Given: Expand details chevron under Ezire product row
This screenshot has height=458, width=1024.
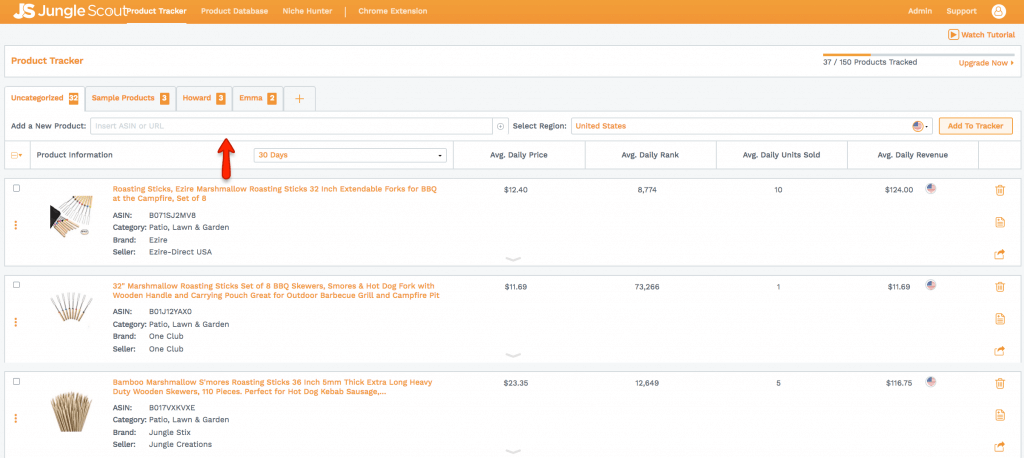Looking at the screenshot, I should coord(513,259).
